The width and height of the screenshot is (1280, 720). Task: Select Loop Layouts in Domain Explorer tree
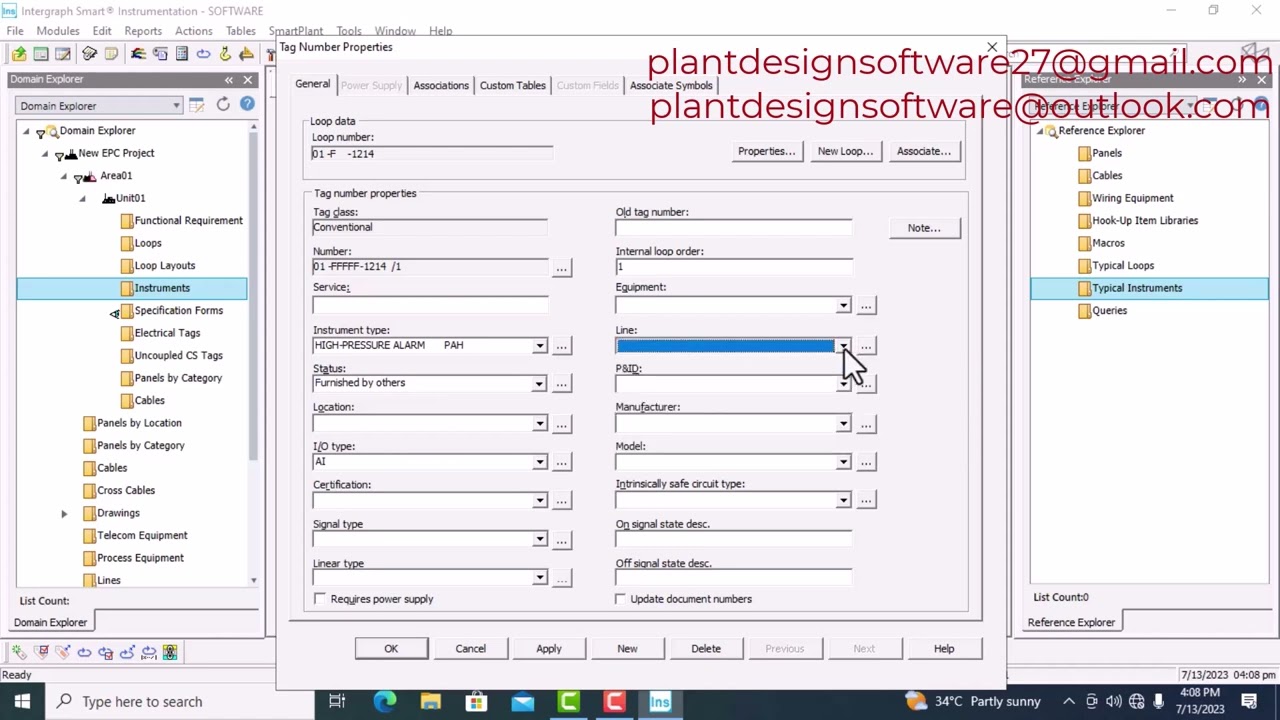[x=165, y=265]
